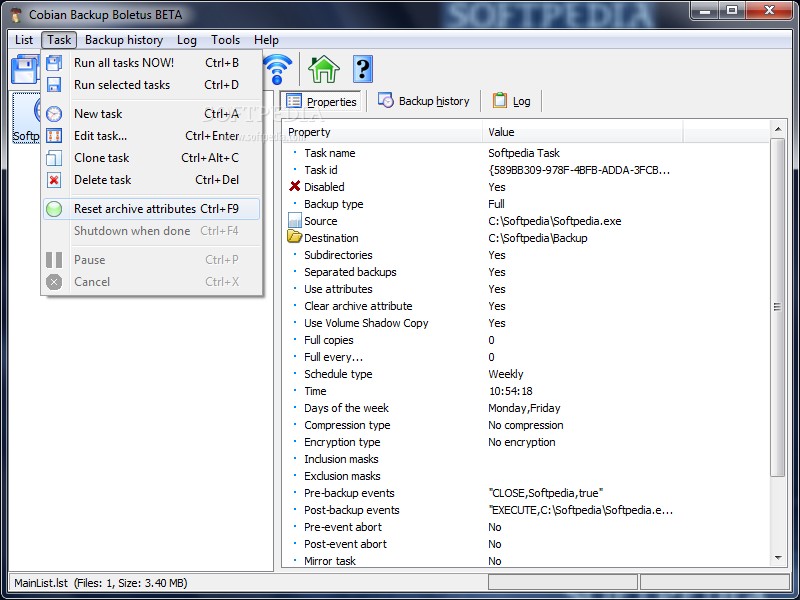The height and width of the screenshot is (600, 800).
Task: Select the Compression type row
Action: (x=526, y=425)
